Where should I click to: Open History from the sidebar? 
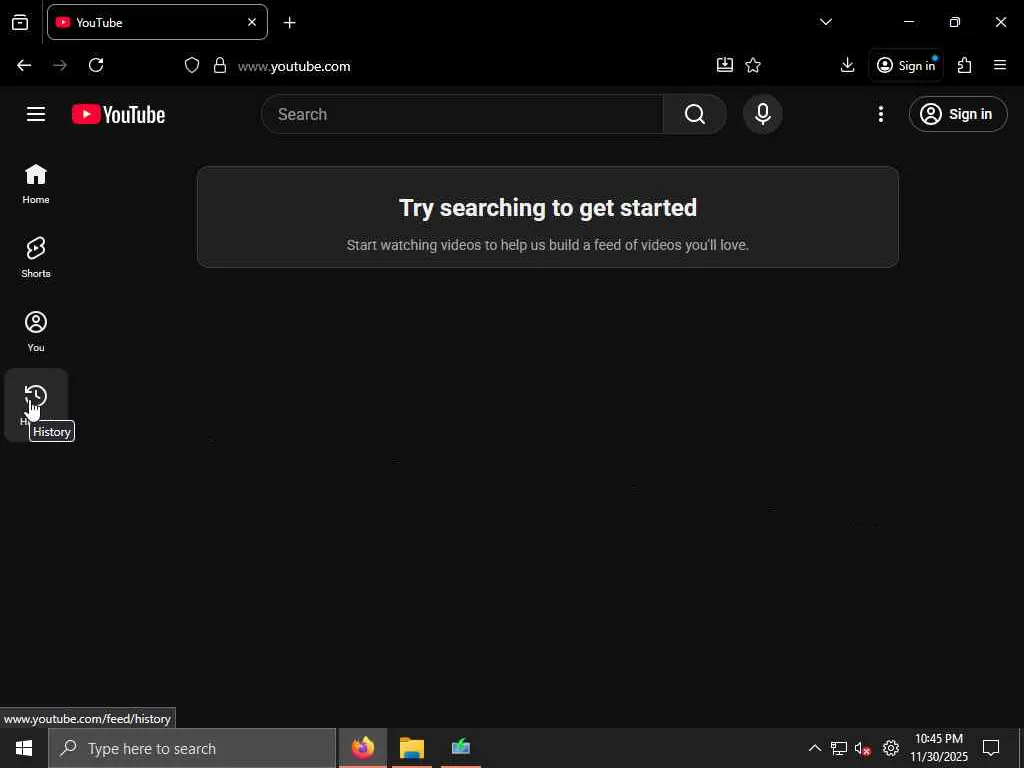pos(36,405)
